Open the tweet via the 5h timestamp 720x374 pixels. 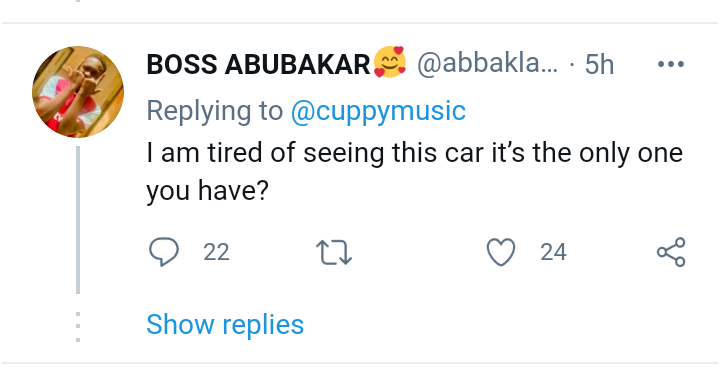click(x=599, y=64)
